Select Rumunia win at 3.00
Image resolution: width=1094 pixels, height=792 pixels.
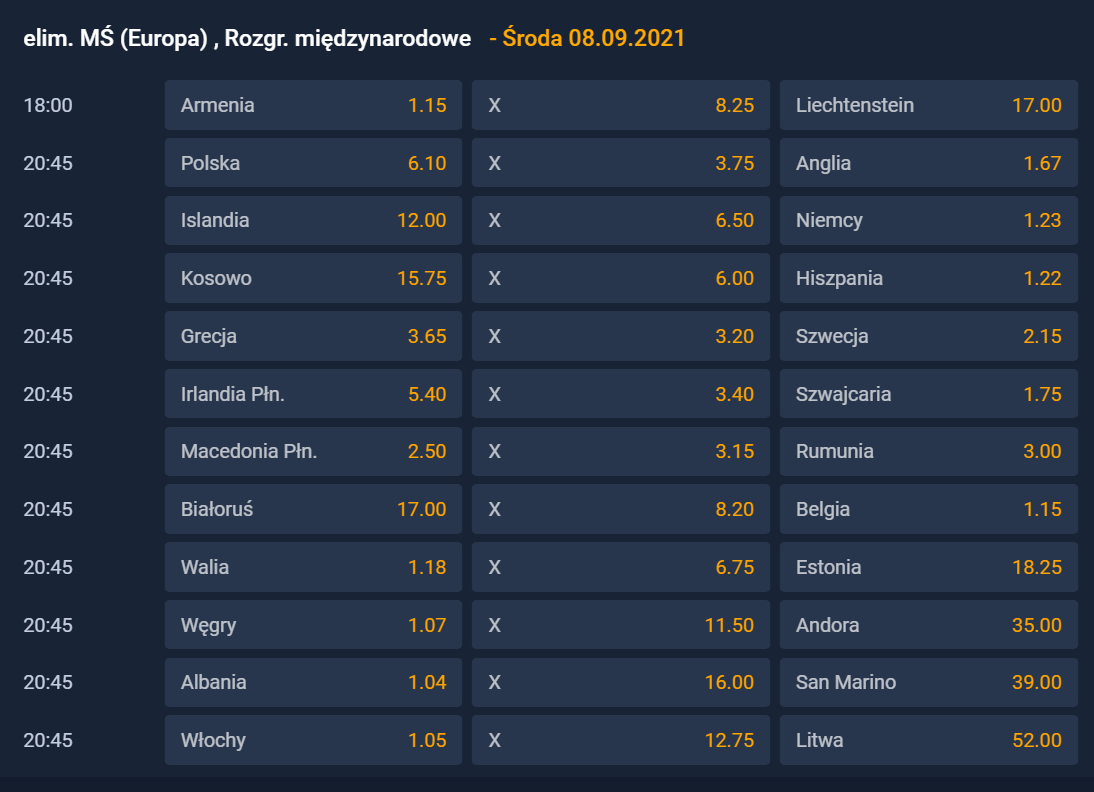tap(929, 451)
